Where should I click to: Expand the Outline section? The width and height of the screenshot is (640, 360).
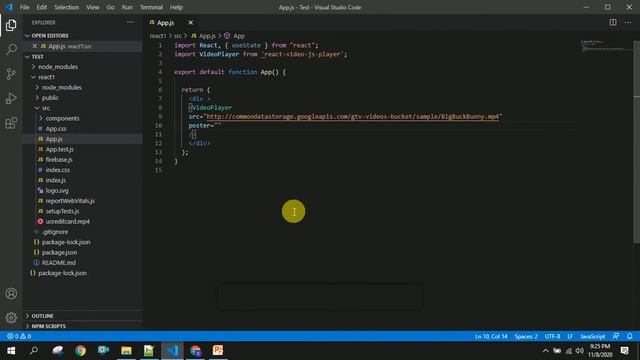[x=42, y=316]
